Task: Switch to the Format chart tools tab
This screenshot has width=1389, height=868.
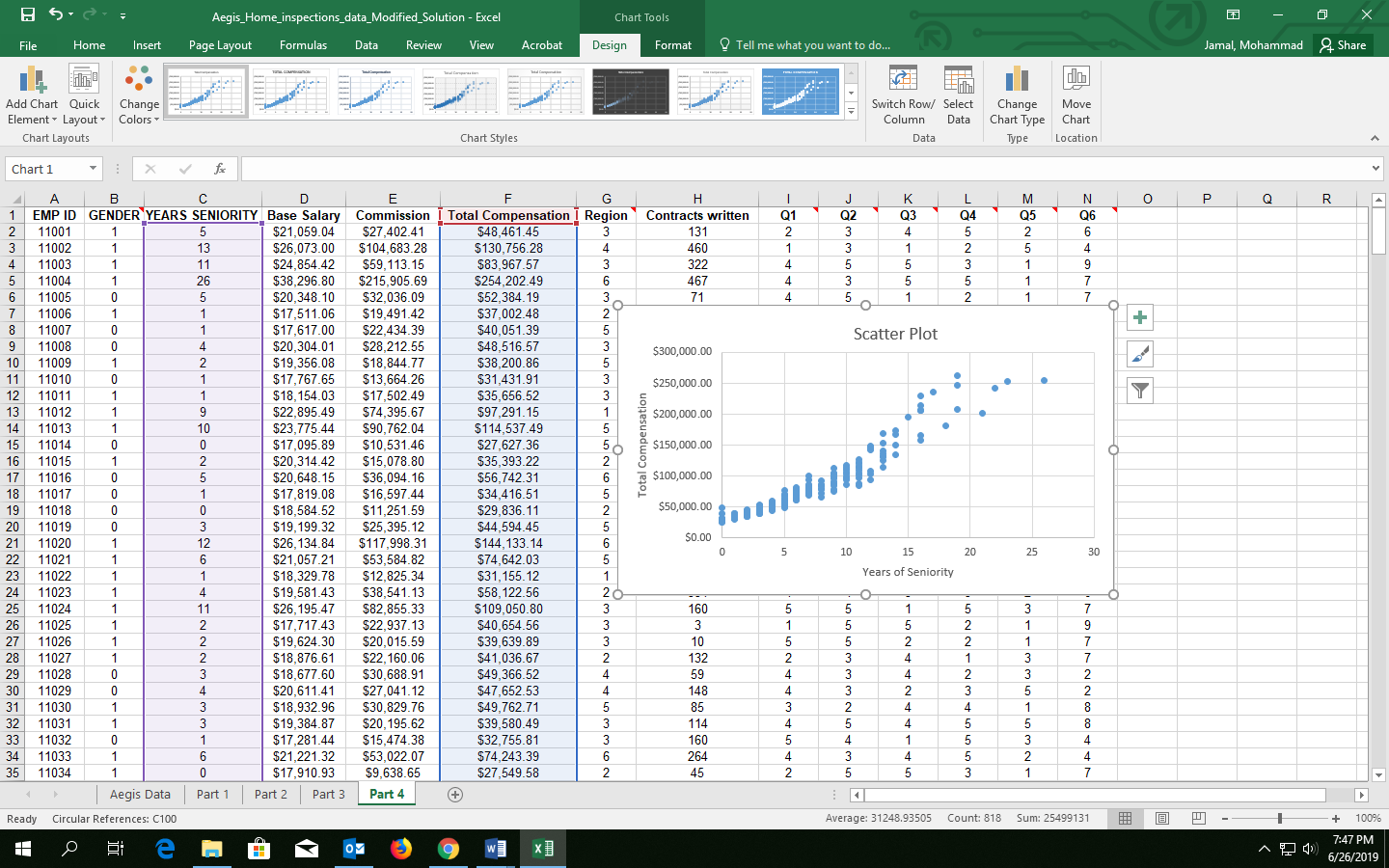Action: pyautogui.click(x=672, y=45)
